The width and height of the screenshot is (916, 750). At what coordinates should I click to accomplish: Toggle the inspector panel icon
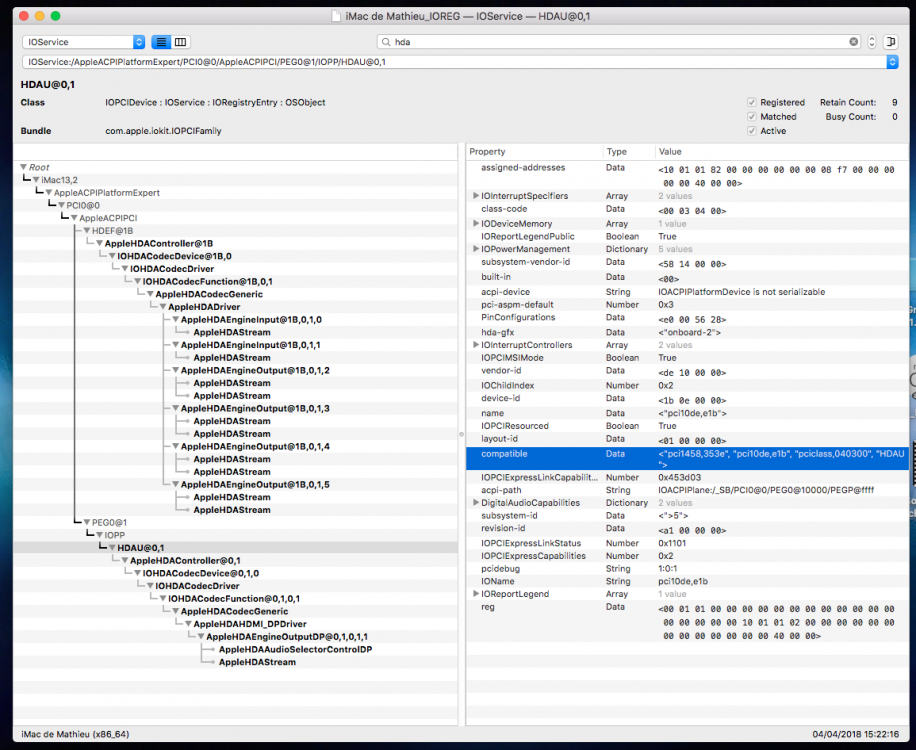(x=891, y=41)
